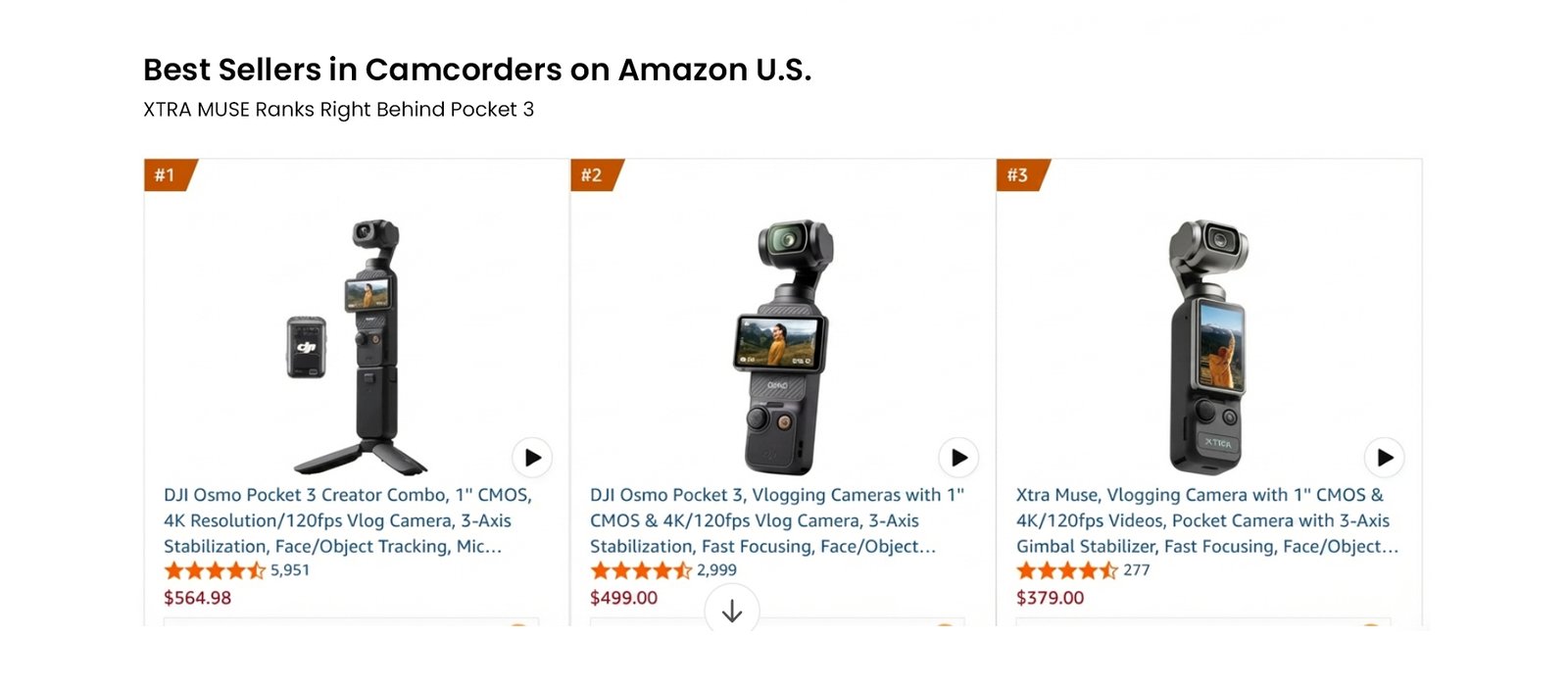Open DJI Osmo Pocket 3 Creator Combo title link
The height and width of the screenshot is (687, 1568).
point(347,520)
